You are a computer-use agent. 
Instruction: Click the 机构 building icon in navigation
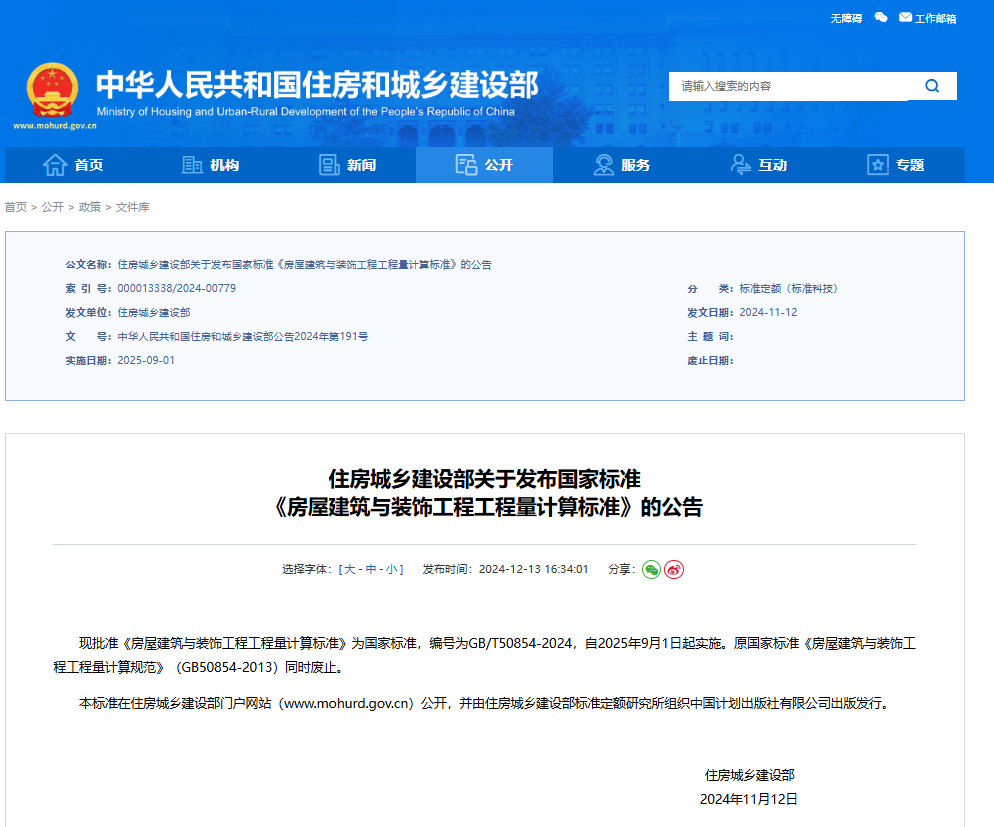click(192, 164)
